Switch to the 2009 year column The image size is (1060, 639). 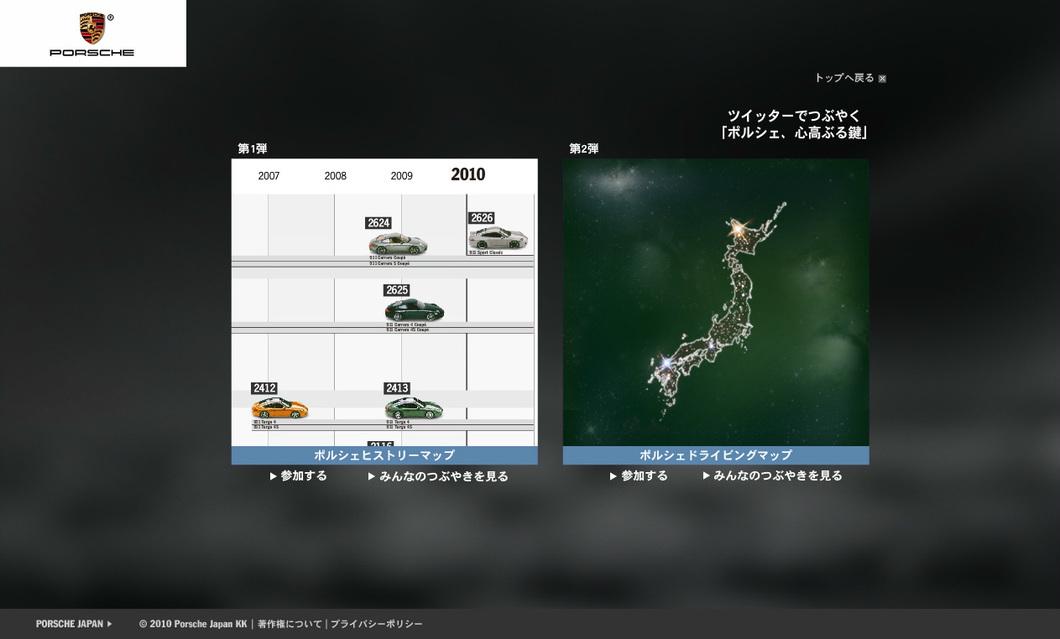point(401,176)
